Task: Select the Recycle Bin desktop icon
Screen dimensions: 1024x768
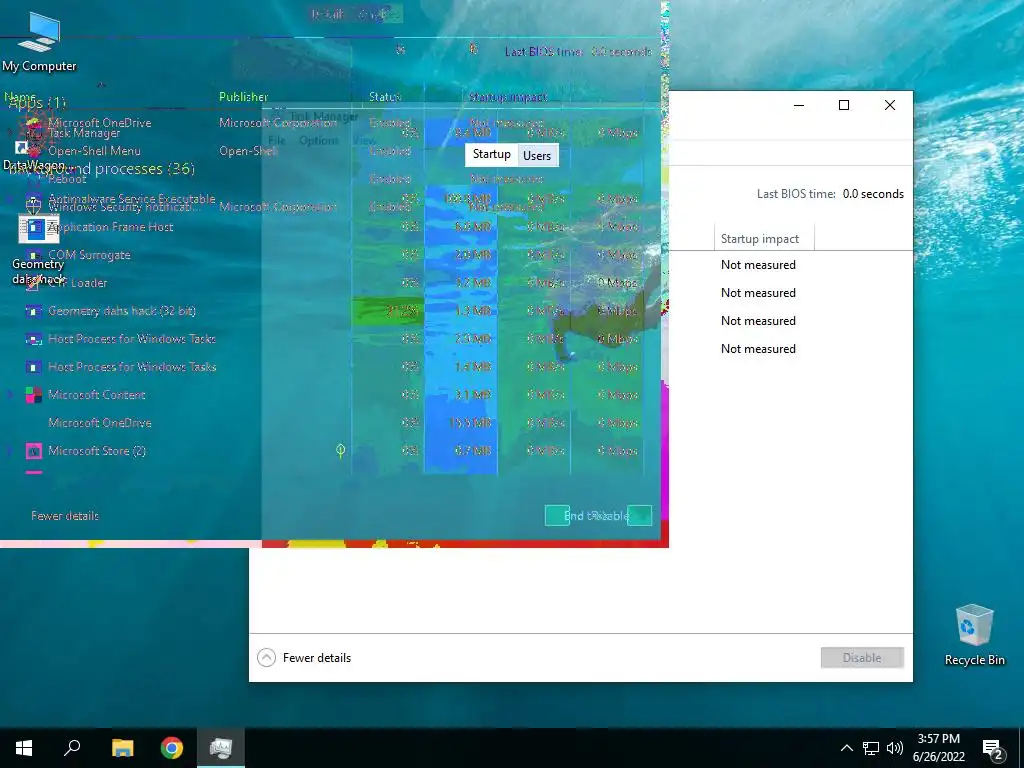Action: (x=974, y=634)
